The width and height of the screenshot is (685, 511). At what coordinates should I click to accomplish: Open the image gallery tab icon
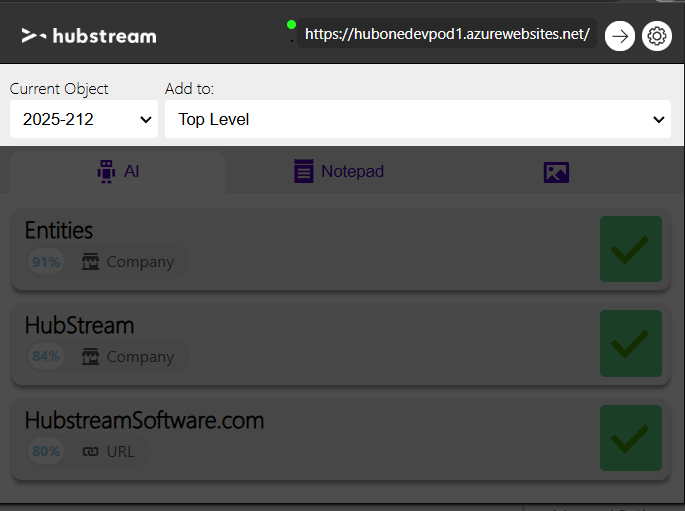[556, 172]
